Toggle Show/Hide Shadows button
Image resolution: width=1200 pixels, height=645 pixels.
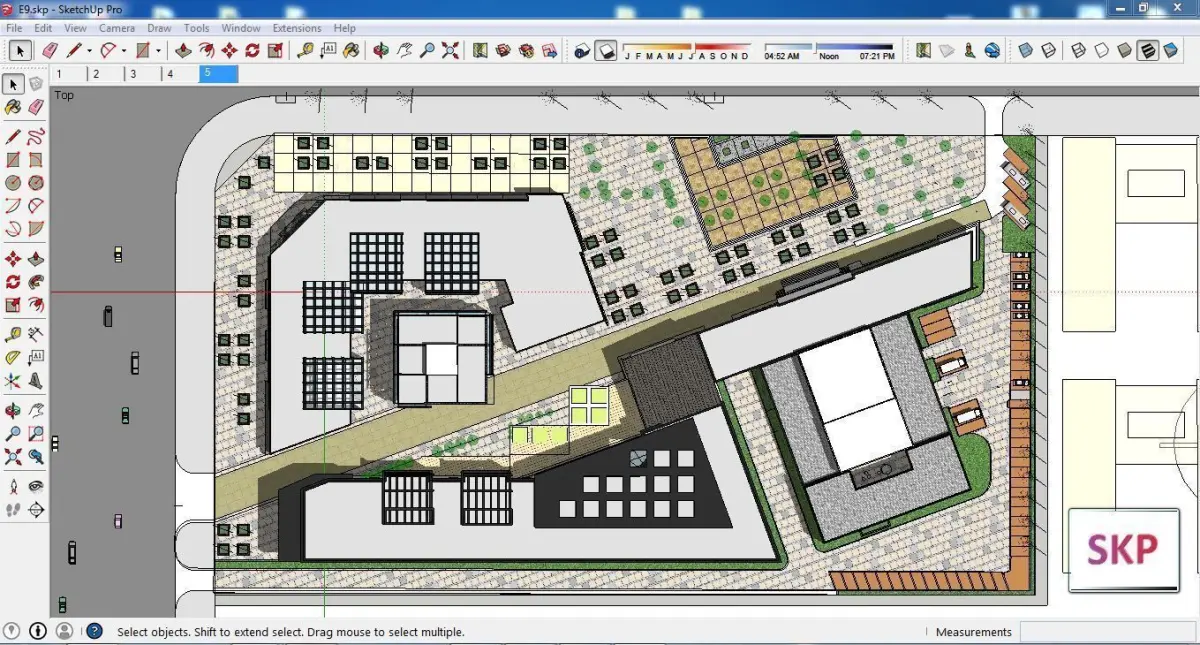pyautogui.click(x=605, y=50)
